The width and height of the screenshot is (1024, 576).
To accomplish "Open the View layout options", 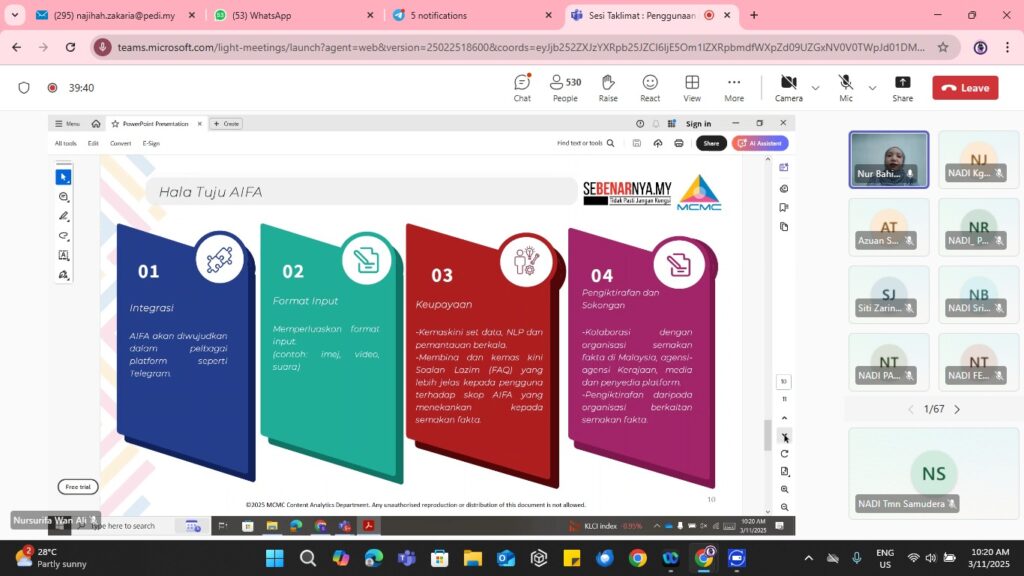I will (x=692, y=87).
